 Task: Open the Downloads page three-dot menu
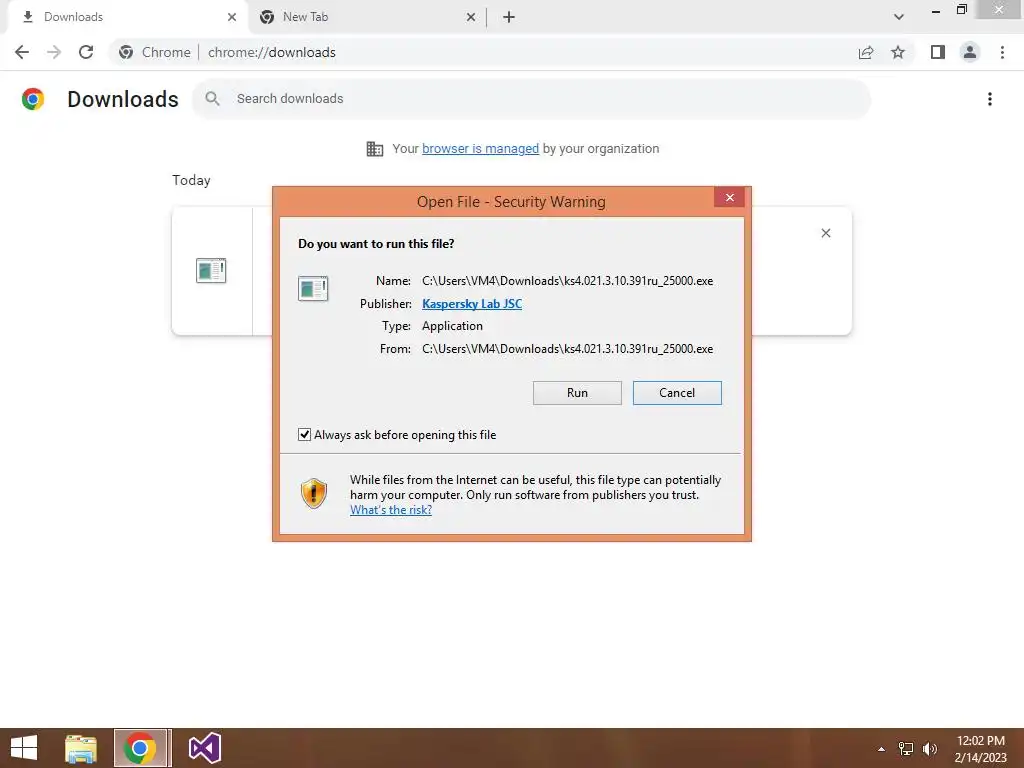click(x=989, y=99)
